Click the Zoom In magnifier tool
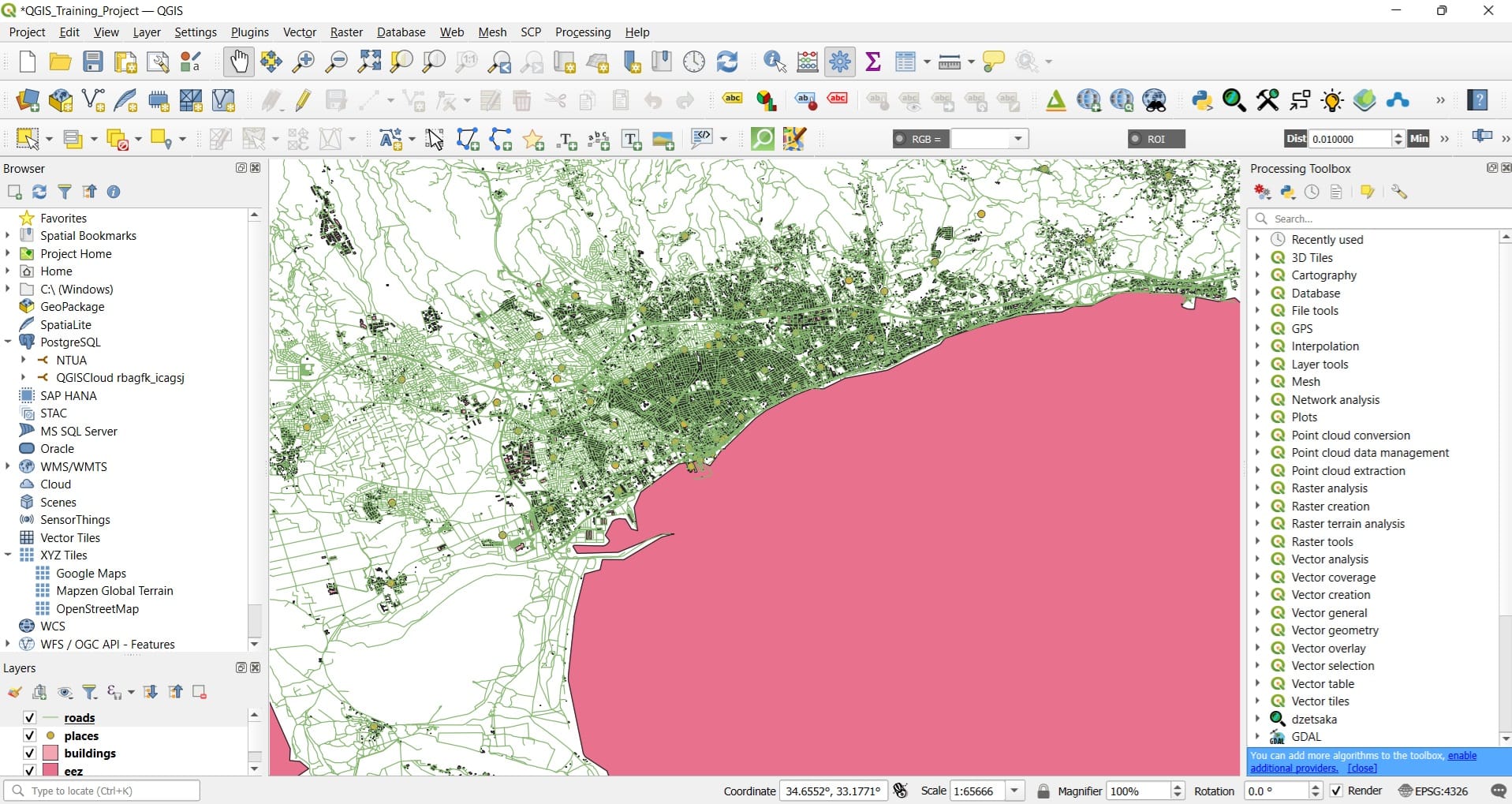This screenshot has height=804, width=1512. tap(303, 62)
